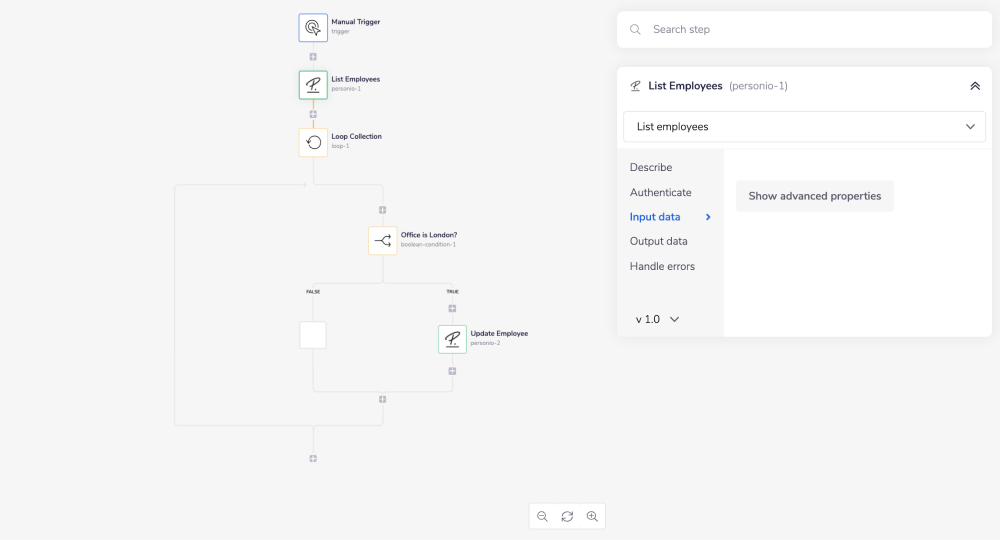
Task: Zoom out of the workflow canvas
Action: coord(542,516)
